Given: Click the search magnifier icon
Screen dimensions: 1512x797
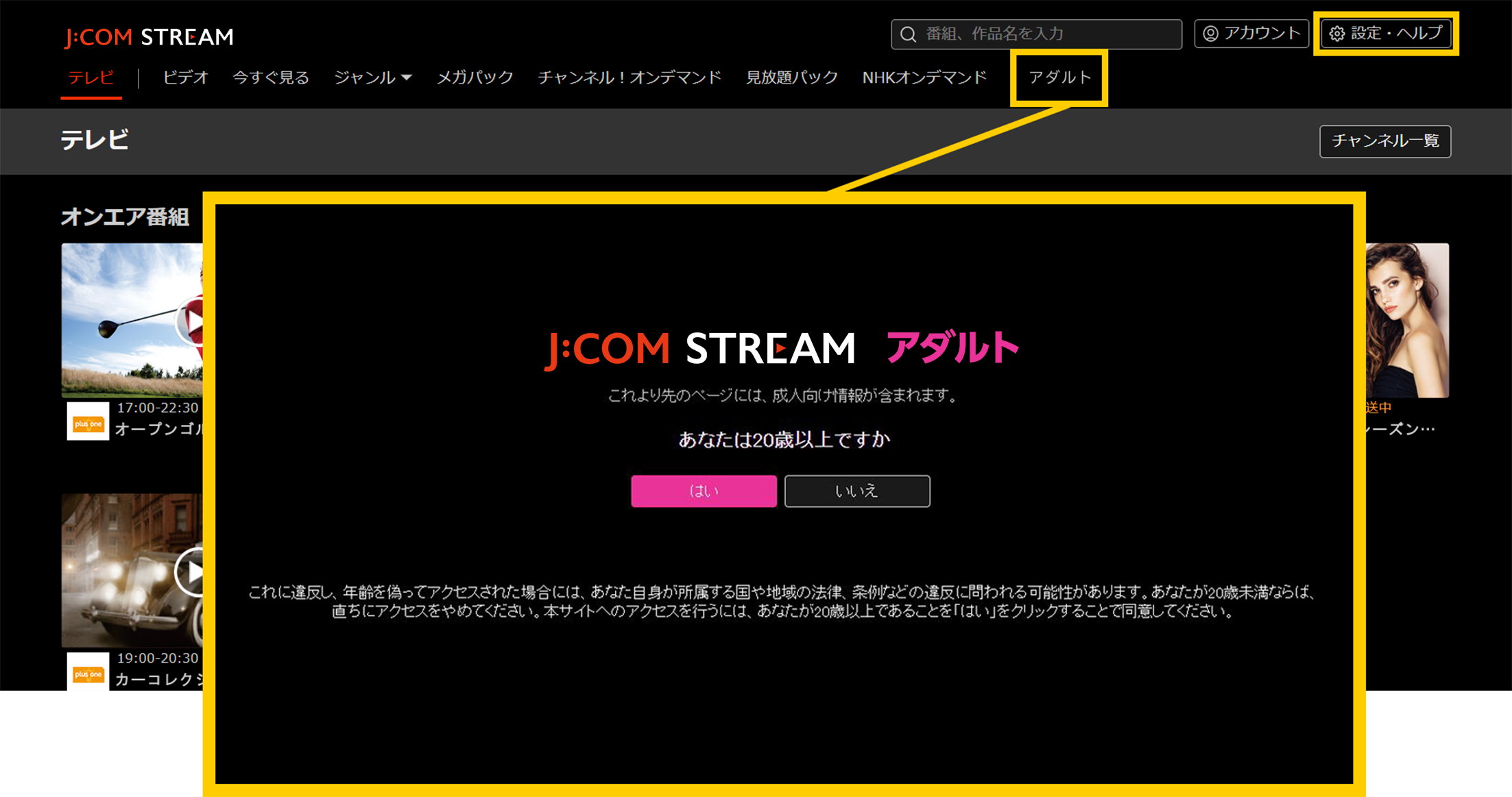Looking at the screenshot, I should 908,34.
